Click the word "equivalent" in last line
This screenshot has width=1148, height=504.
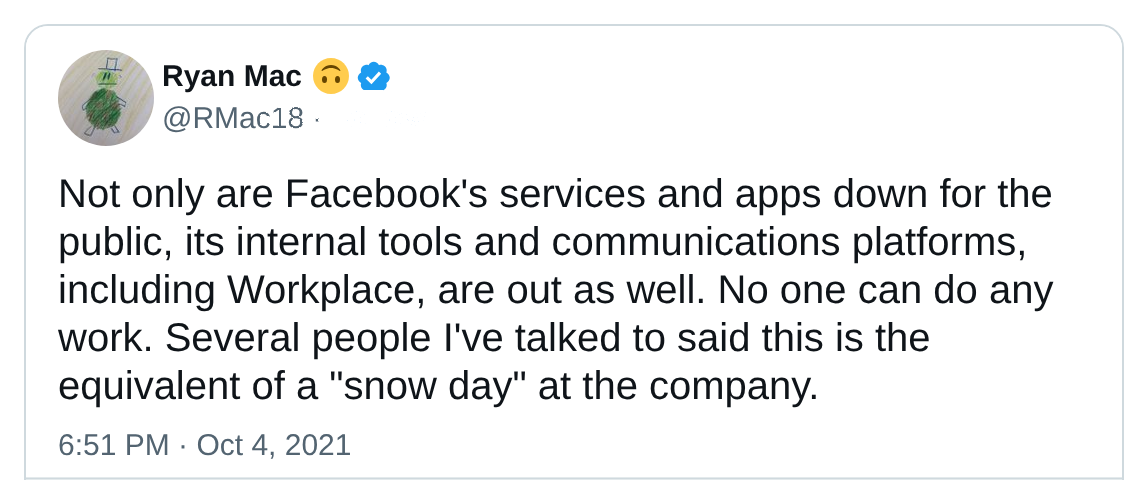click(x=151, y=387)
